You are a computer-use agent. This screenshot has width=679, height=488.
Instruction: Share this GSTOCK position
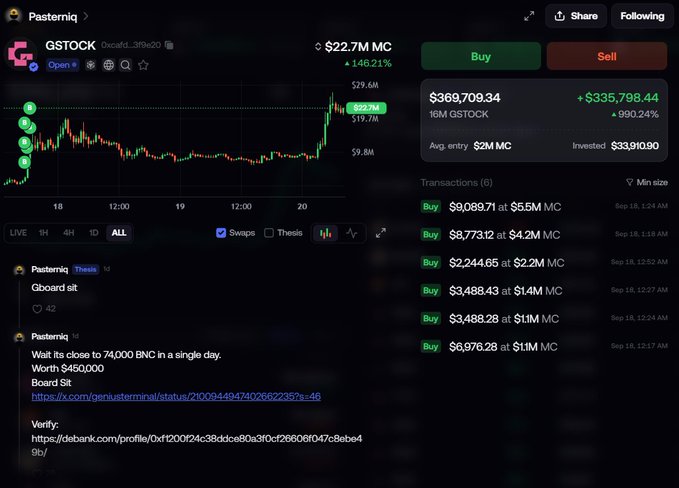(576, 16)
